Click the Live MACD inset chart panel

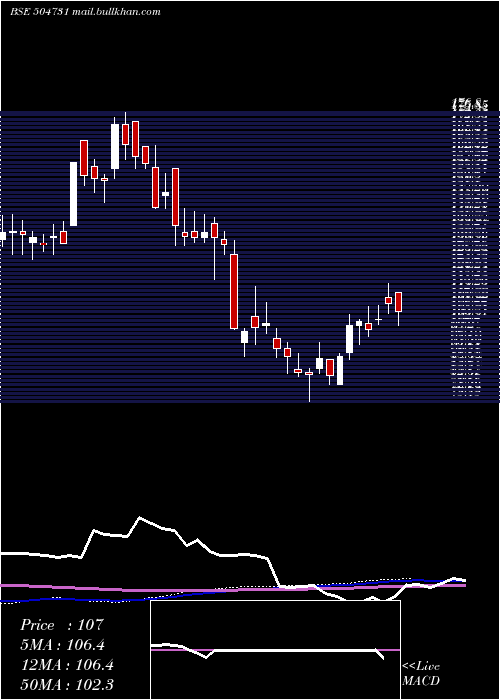[x=275, y=650]
